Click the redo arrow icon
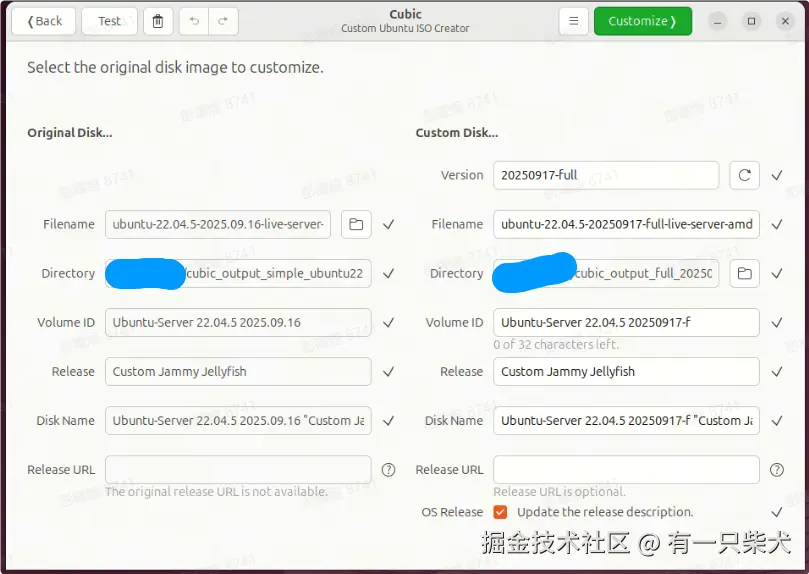 [223, 21]
